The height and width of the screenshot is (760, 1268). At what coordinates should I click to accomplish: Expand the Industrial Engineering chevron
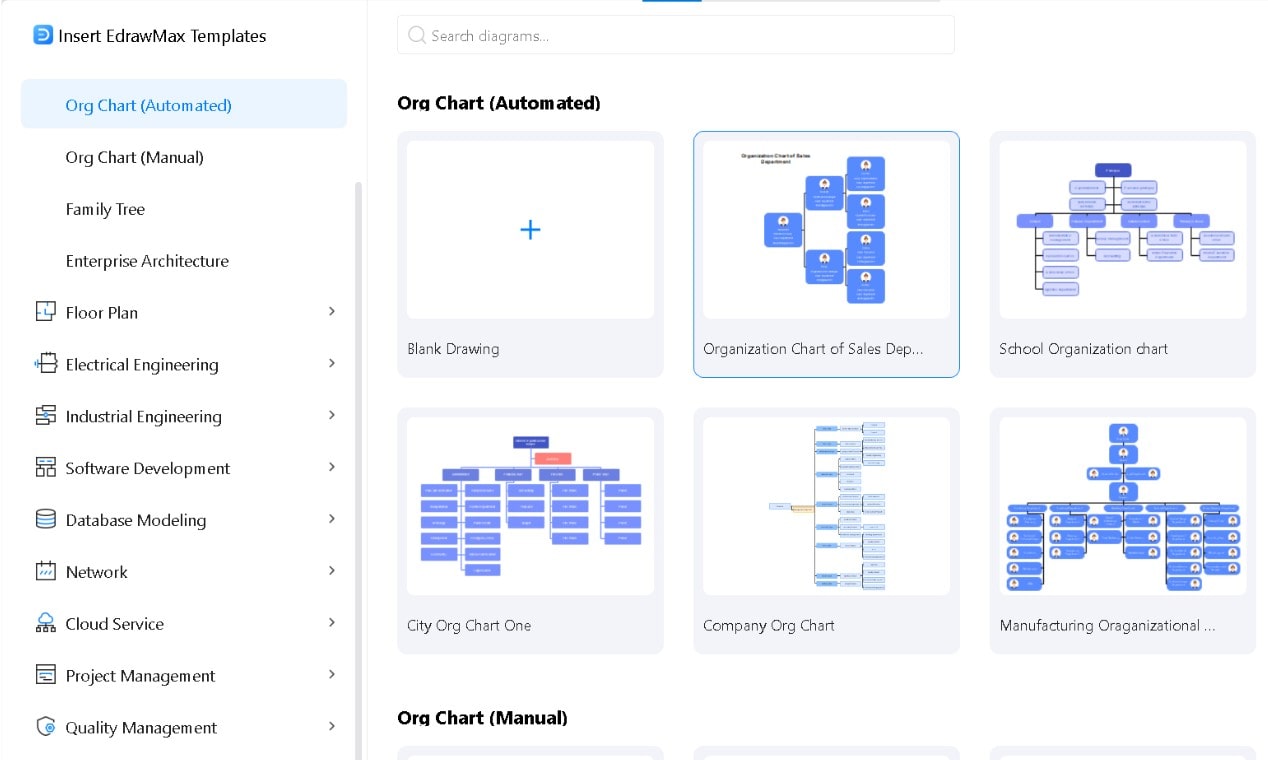pyautogui.click(x=332, y=415)
